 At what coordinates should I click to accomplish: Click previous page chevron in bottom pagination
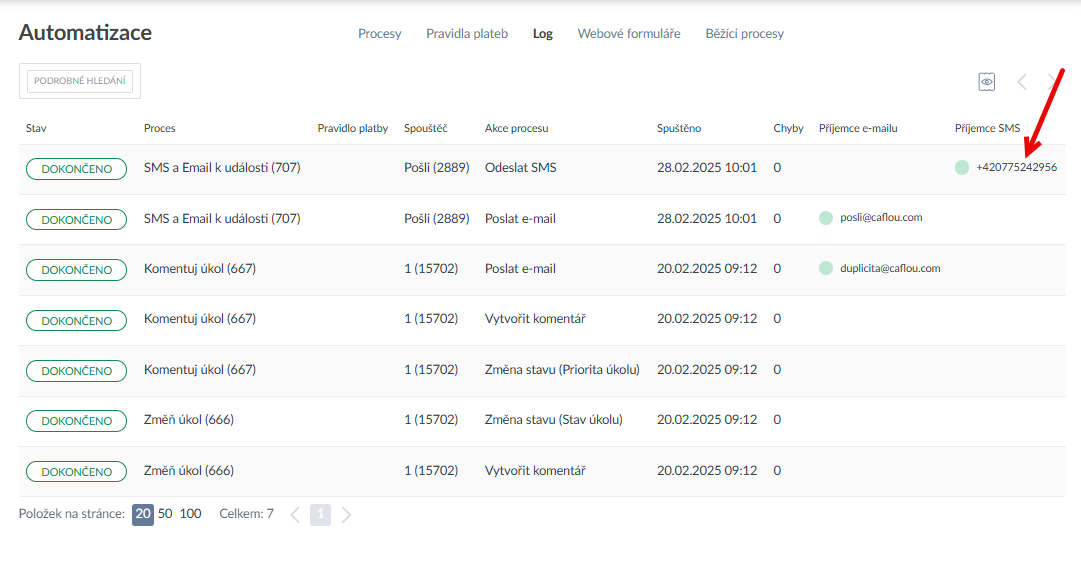coord(295,515)
